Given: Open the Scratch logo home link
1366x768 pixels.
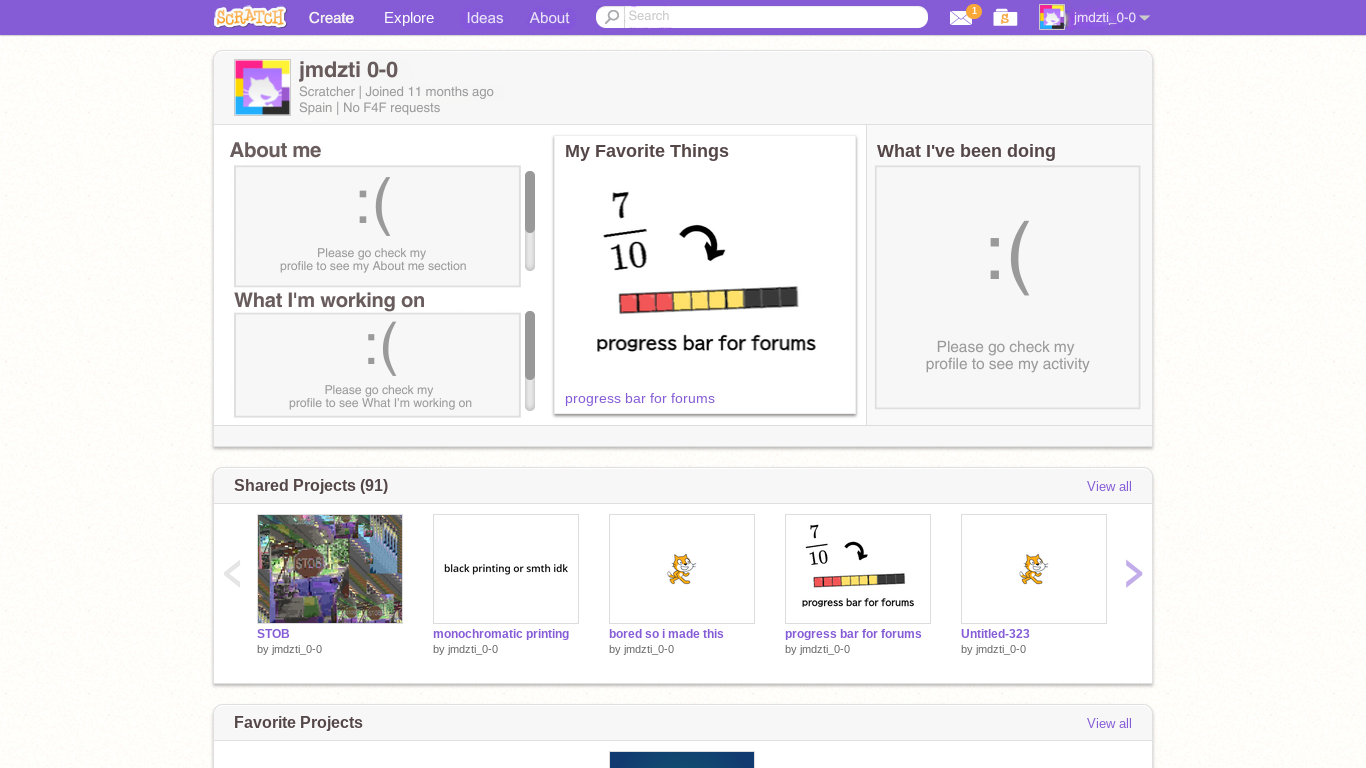Looking at the screenshot, I should point(250,17).
